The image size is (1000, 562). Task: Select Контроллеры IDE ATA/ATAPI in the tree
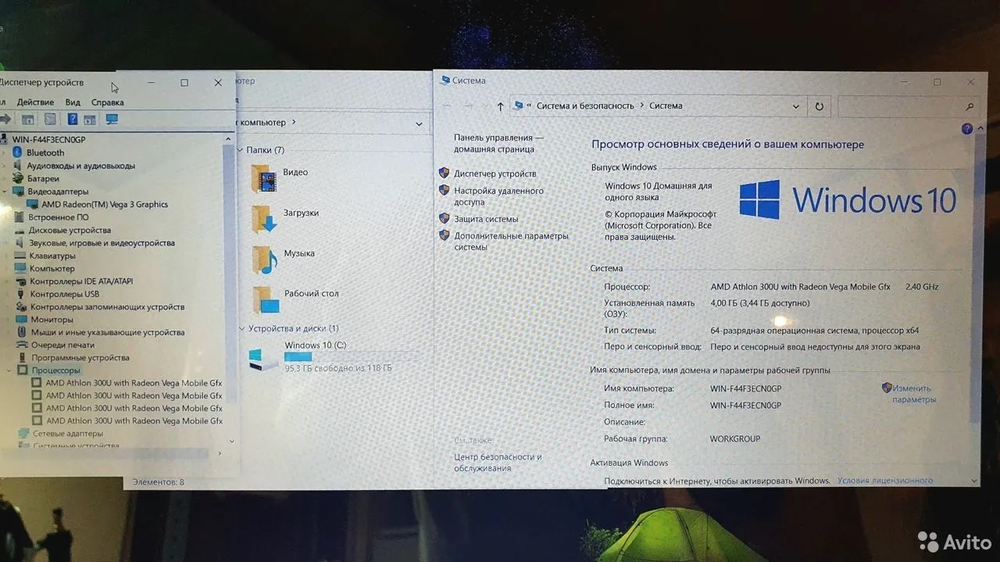82,281
